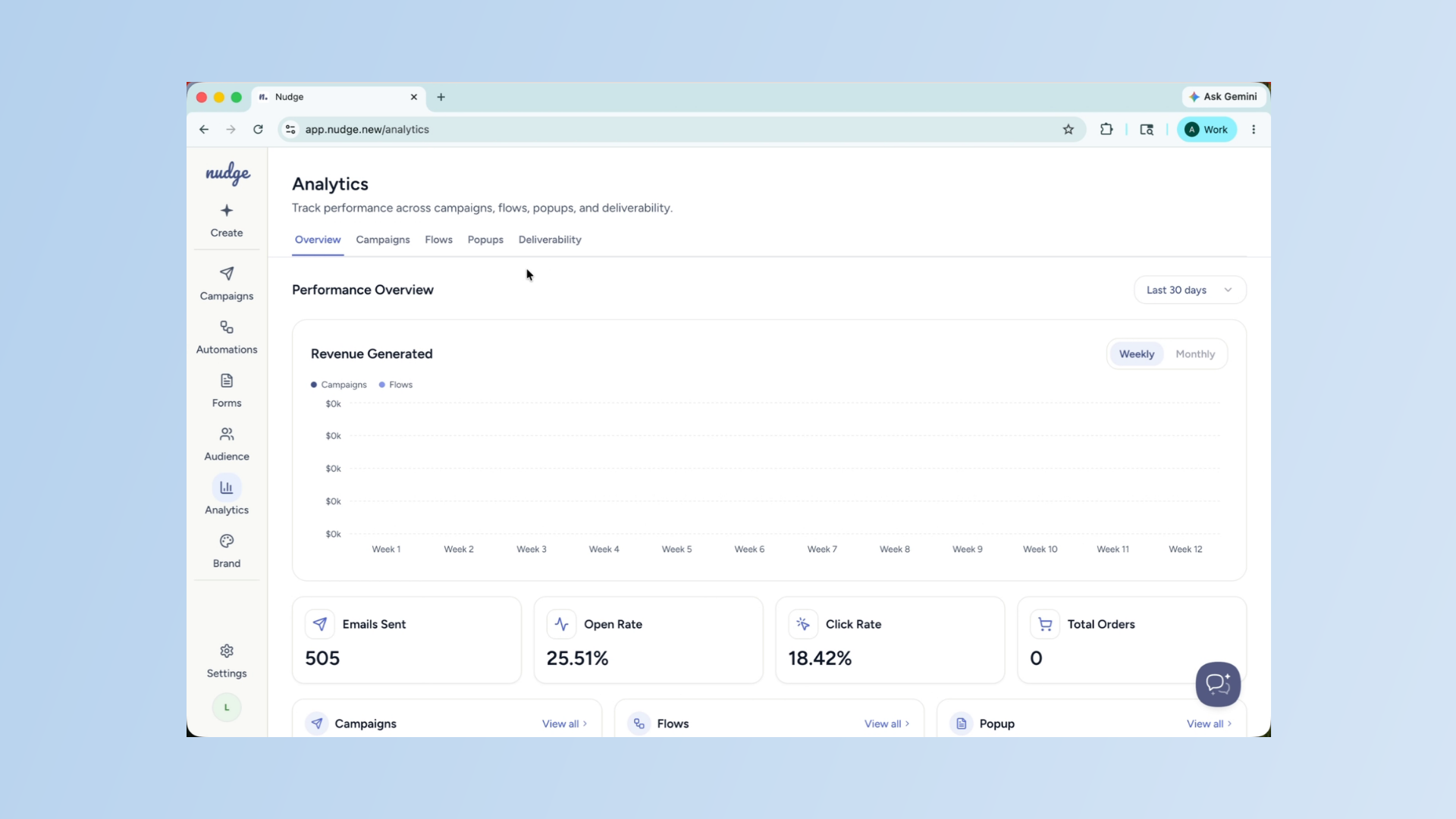
Task: Switch to the Overview tab
Action: click(318, 240)
